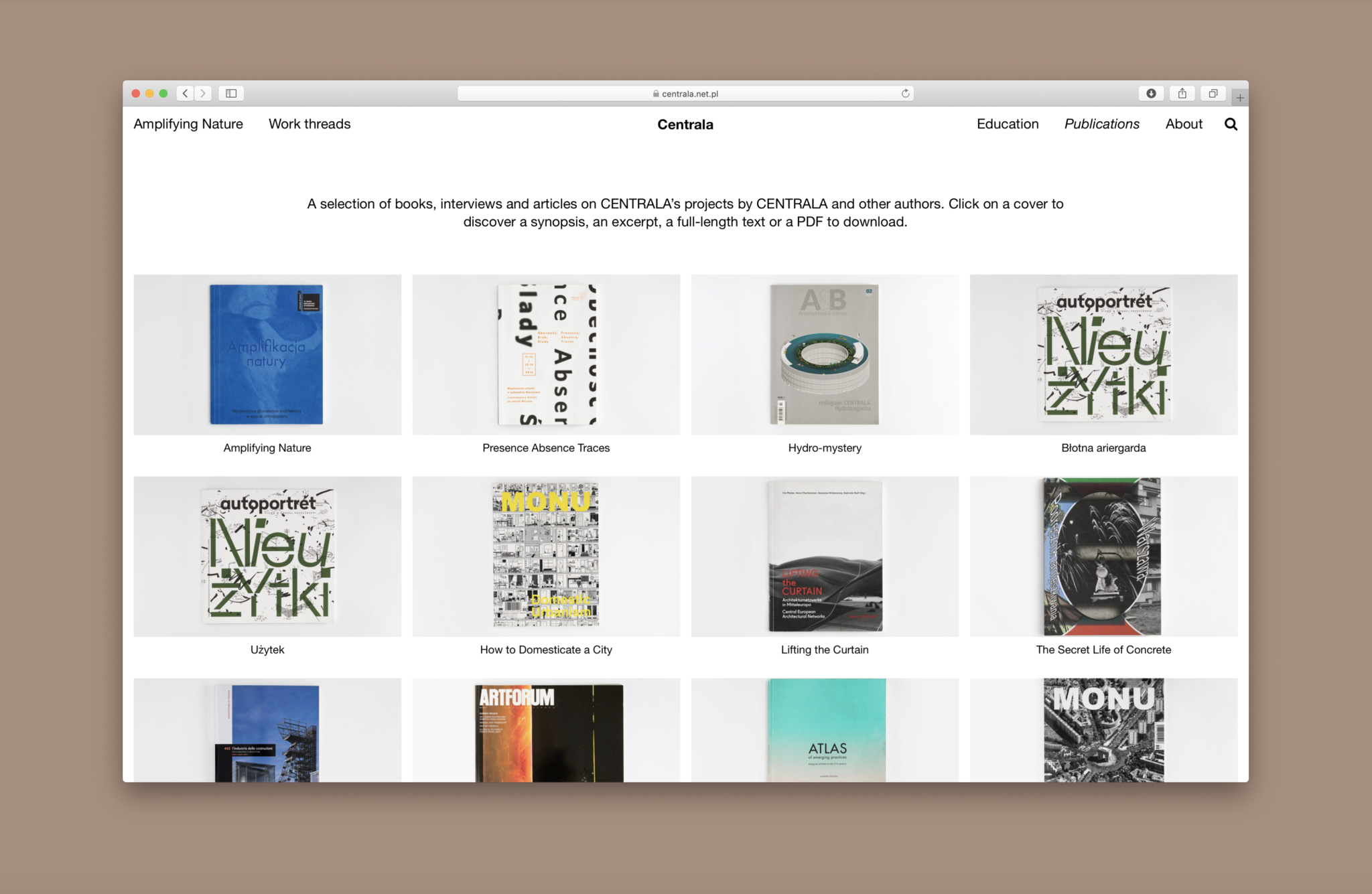Open the Safari share button

1182,93
